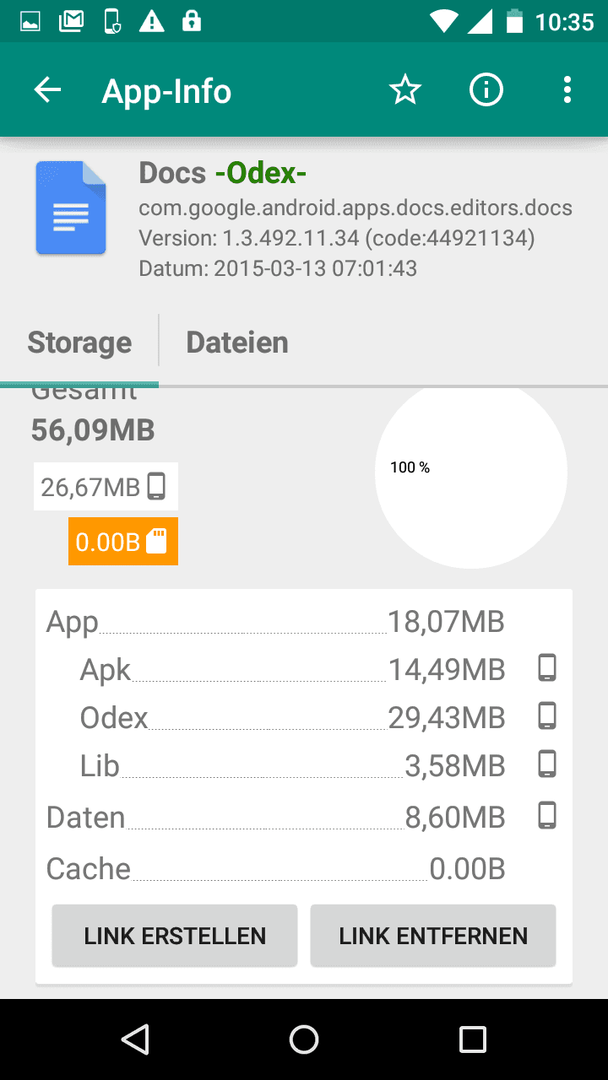Tap phone icon next to Lib size
The width and height of the screenshot is (608, 1080).
point(547,765)
